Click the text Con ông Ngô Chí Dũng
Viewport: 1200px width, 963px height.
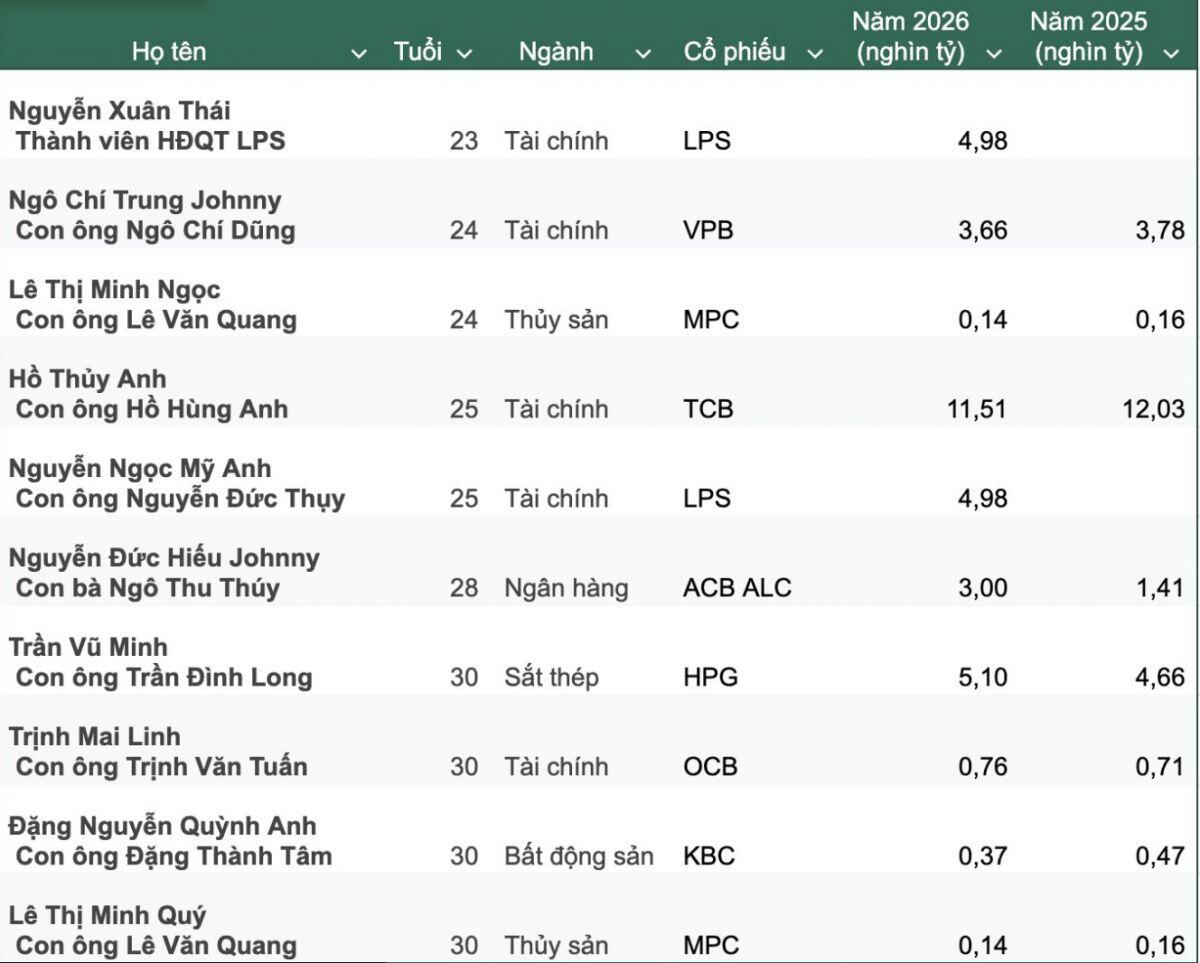(155, 230)
